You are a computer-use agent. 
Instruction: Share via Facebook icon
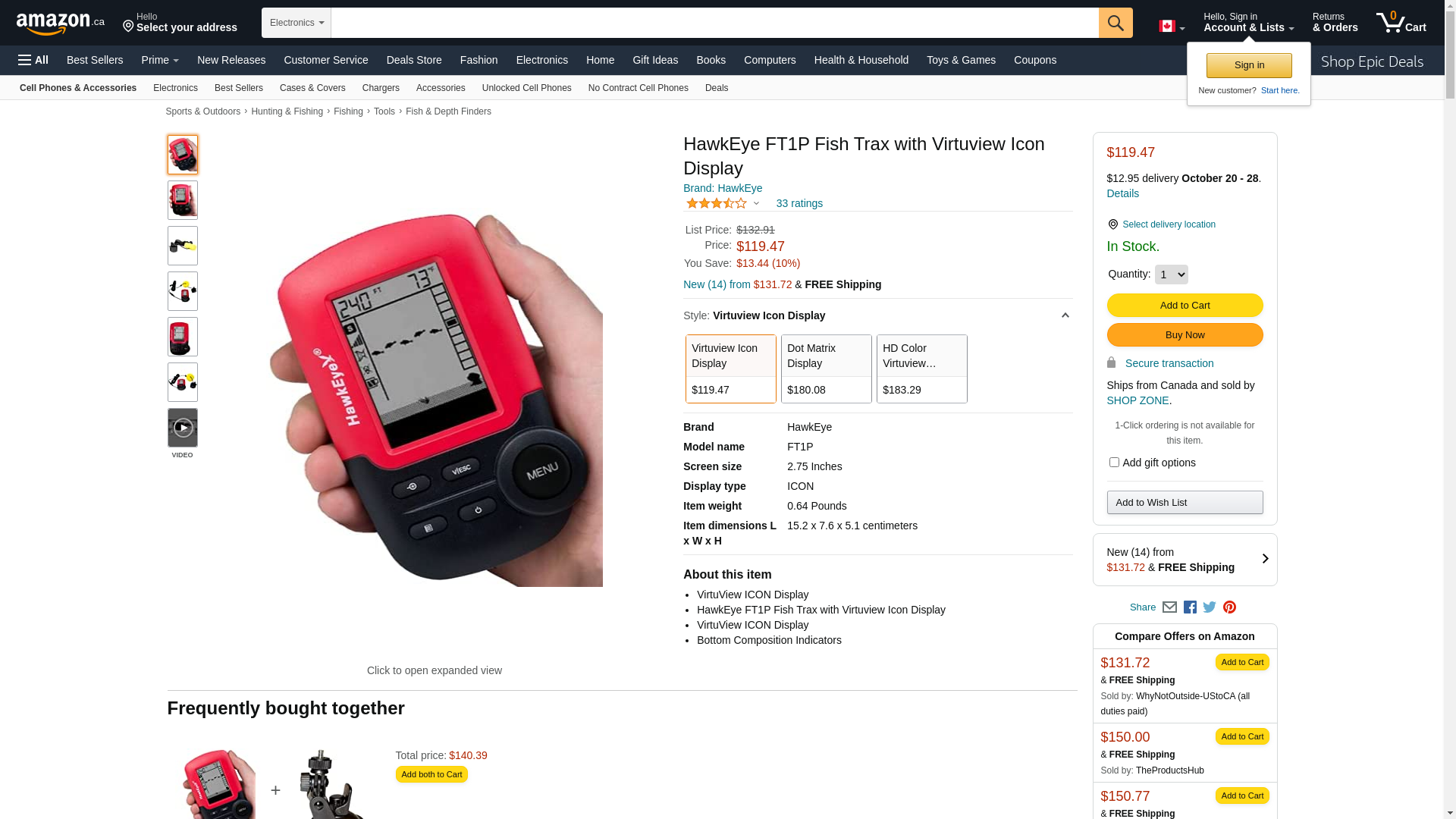tap(1190, 607)
